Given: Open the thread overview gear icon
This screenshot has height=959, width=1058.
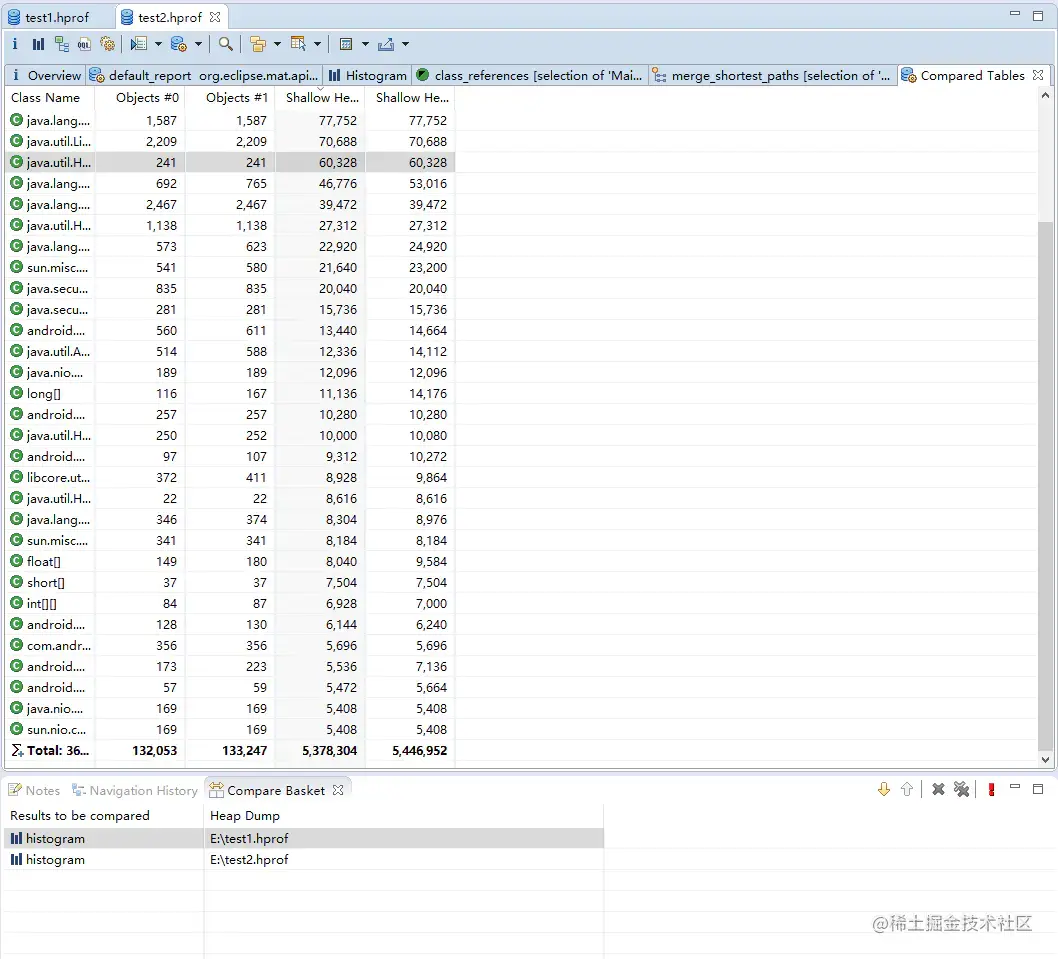Looking at the screenshot, I should [x=107, y=44].
